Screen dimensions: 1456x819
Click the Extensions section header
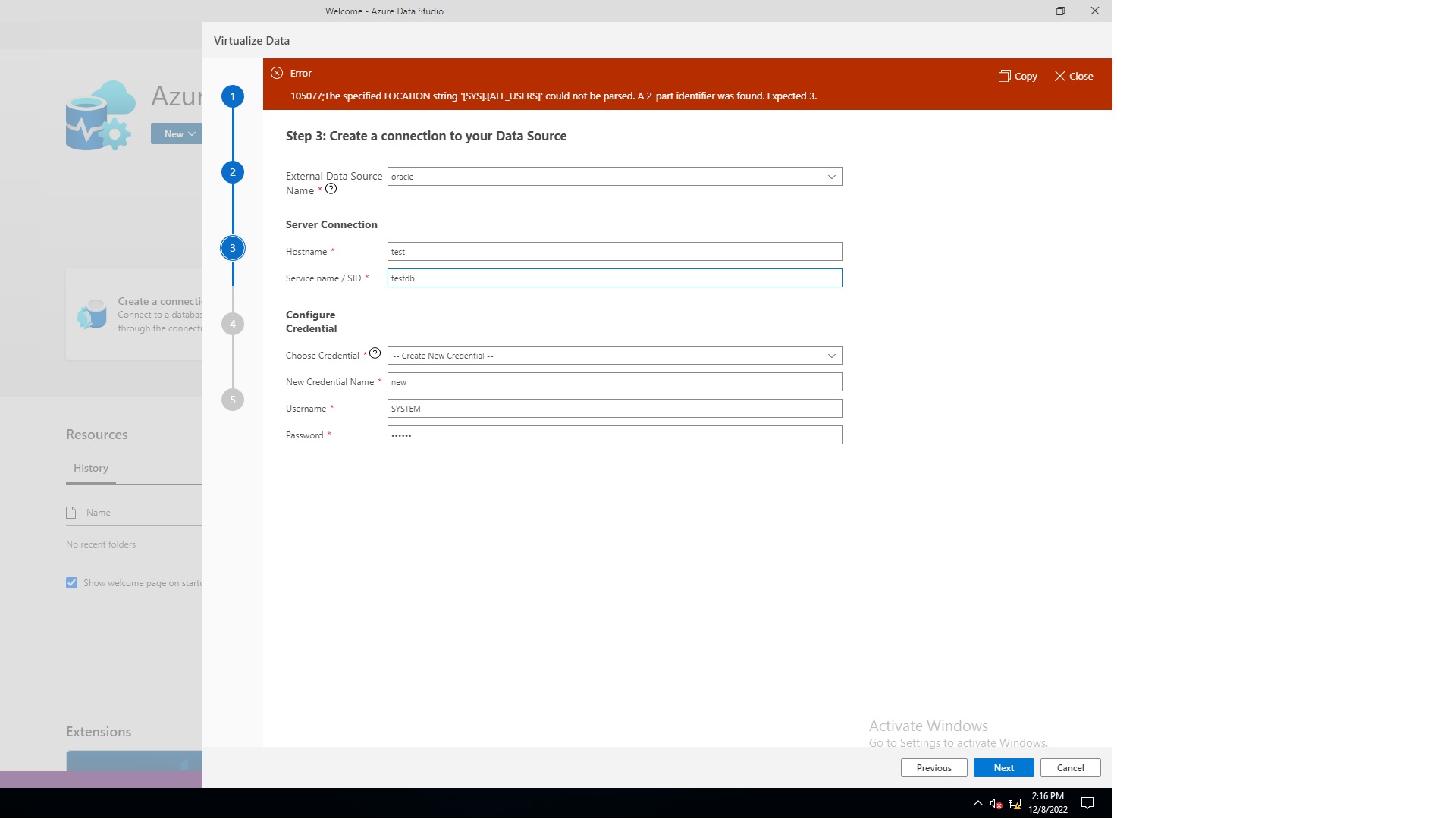pos(97,731)
